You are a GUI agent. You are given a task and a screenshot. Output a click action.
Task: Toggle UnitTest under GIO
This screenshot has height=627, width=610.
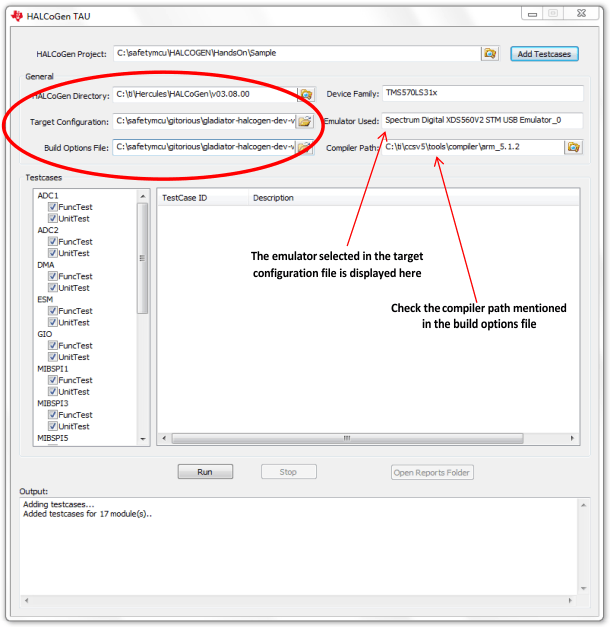pos(52,357)
